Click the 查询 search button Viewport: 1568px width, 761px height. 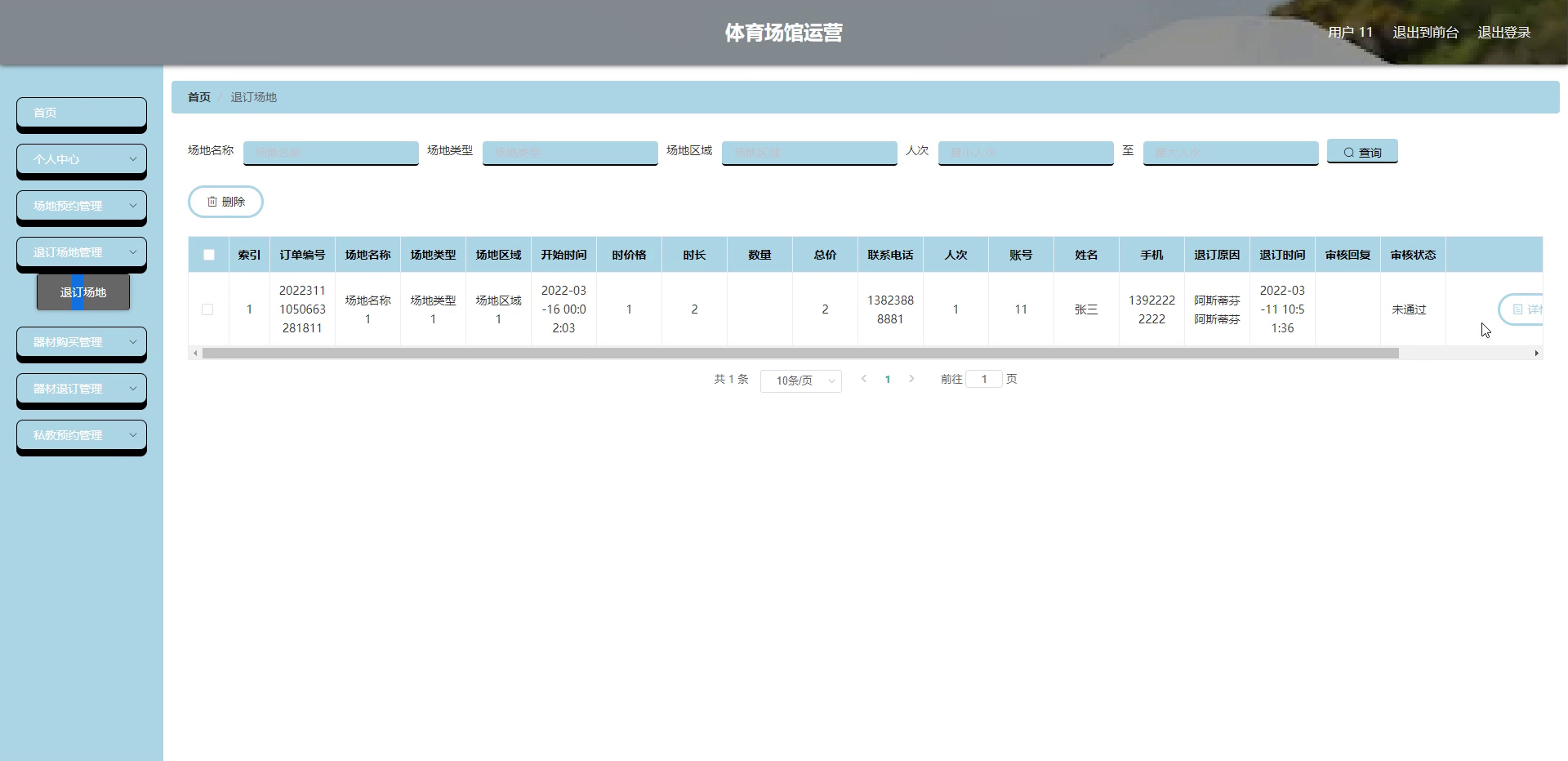1362,152
